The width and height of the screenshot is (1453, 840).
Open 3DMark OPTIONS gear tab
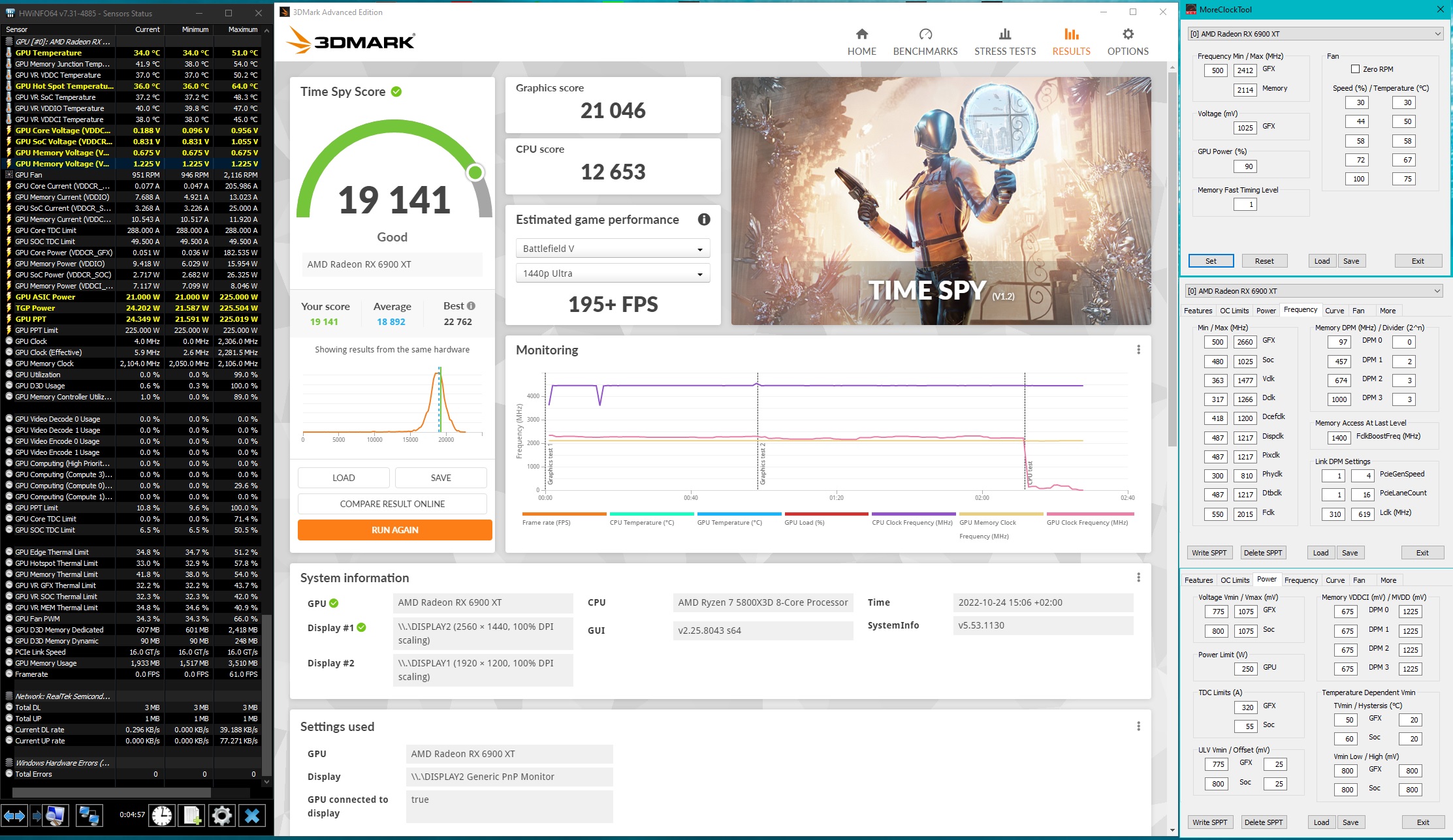coord(1127,42)
